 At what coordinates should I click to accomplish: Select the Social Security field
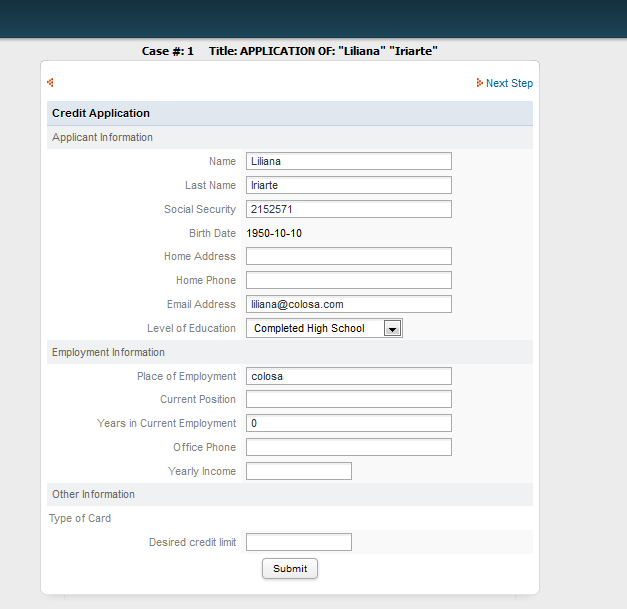point(348,209)
